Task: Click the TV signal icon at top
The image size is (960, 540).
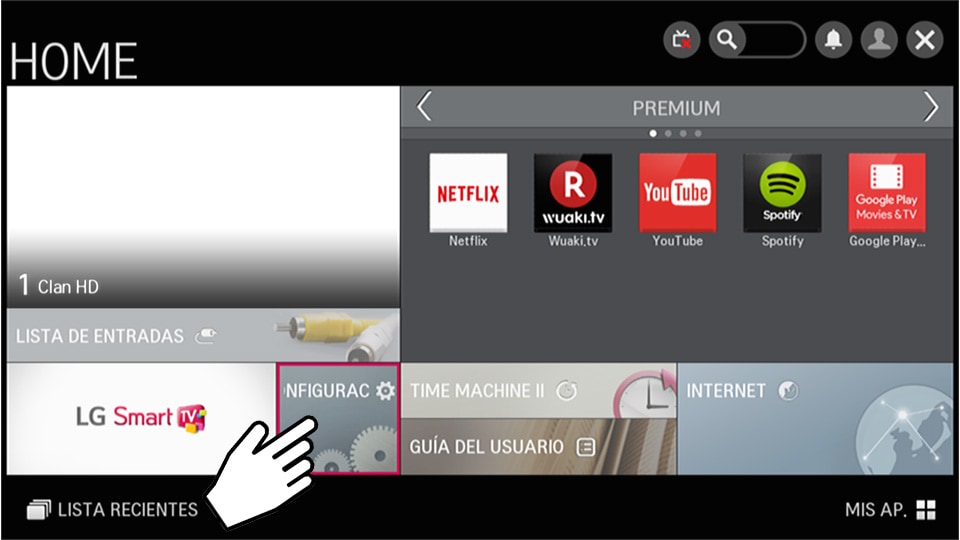Action: [681, 40]
